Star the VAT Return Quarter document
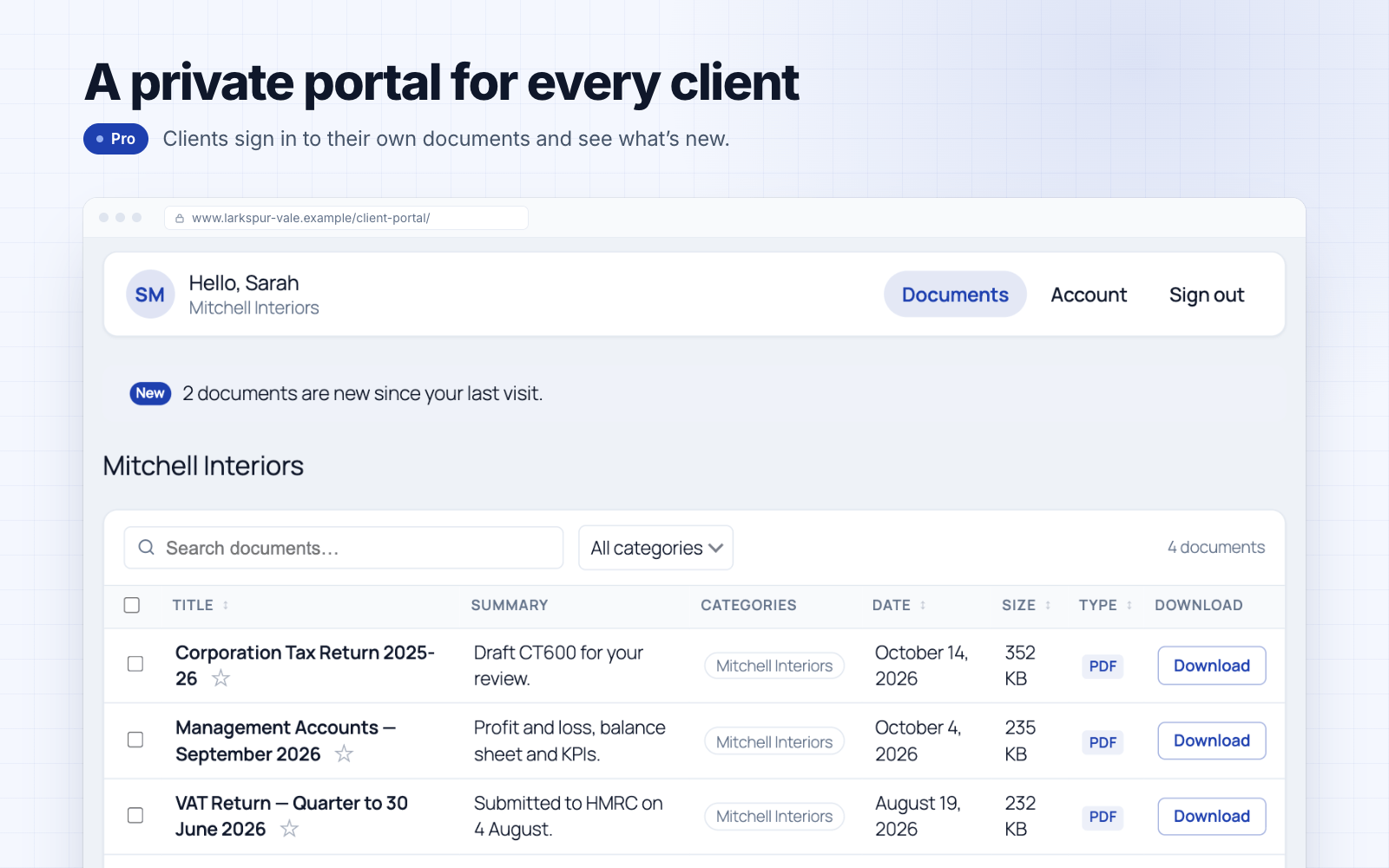 (289, 829)
